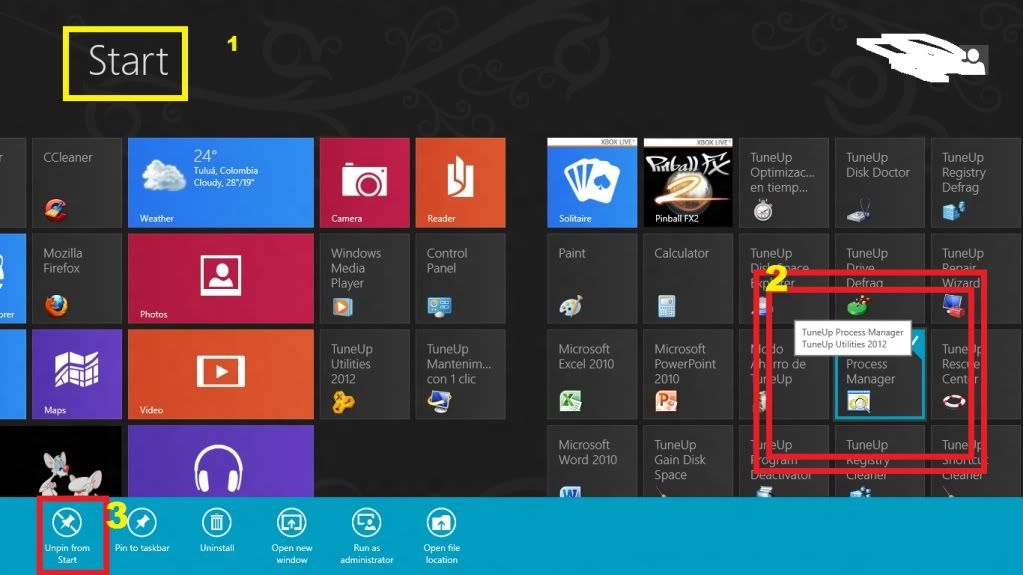Choose Open new window command
Viewport: 1023px width, 575px height.
point(292,523)
